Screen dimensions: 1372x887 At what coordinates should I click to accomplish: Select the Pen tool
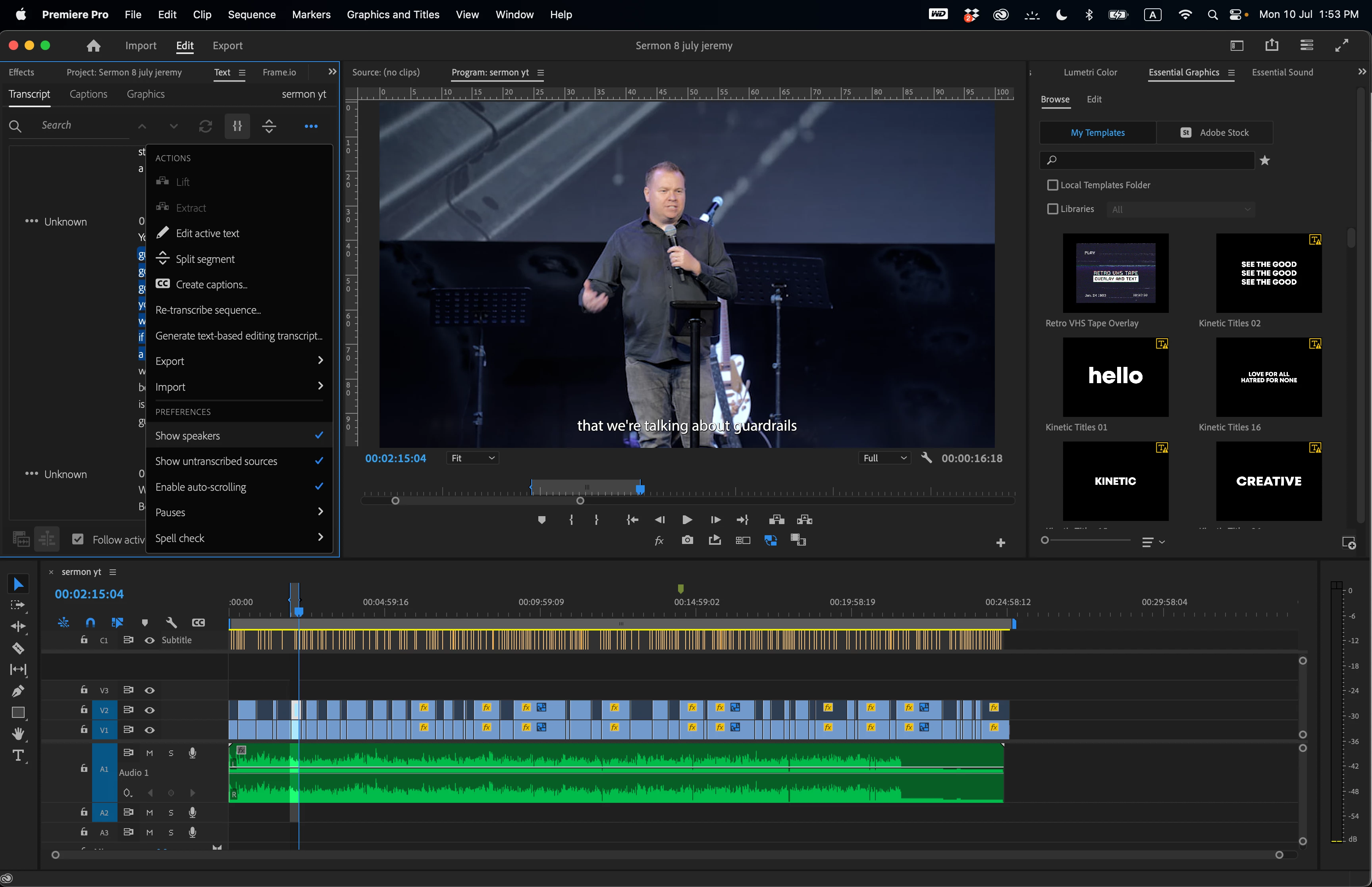[x=18, y=690]
